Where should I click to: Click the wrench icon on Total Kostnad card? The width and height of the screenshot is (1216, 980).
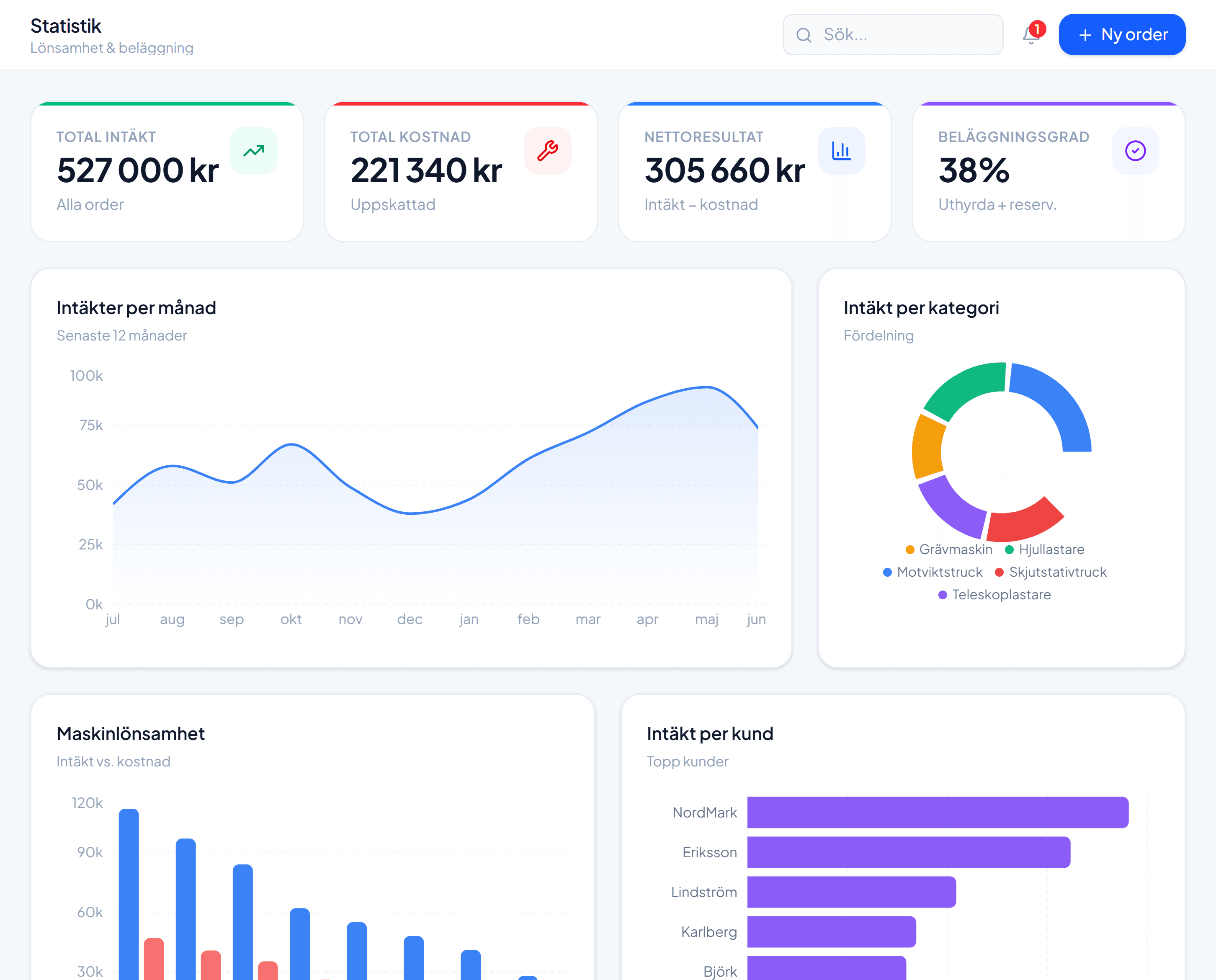547,151
